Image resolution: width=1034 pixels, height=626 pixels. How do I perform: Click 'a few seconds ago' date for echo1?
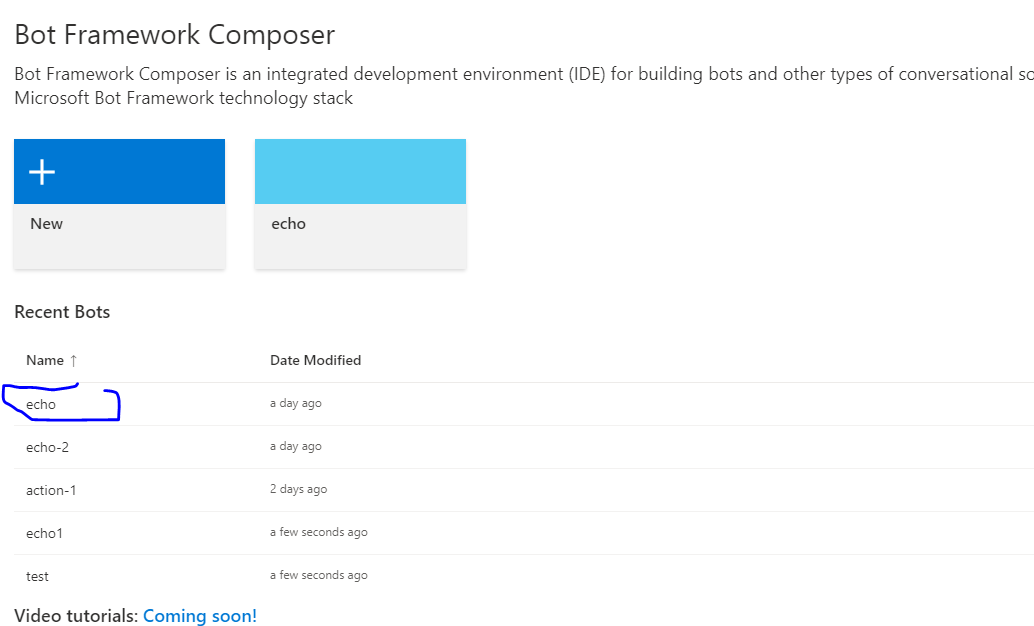pos(318,533)
